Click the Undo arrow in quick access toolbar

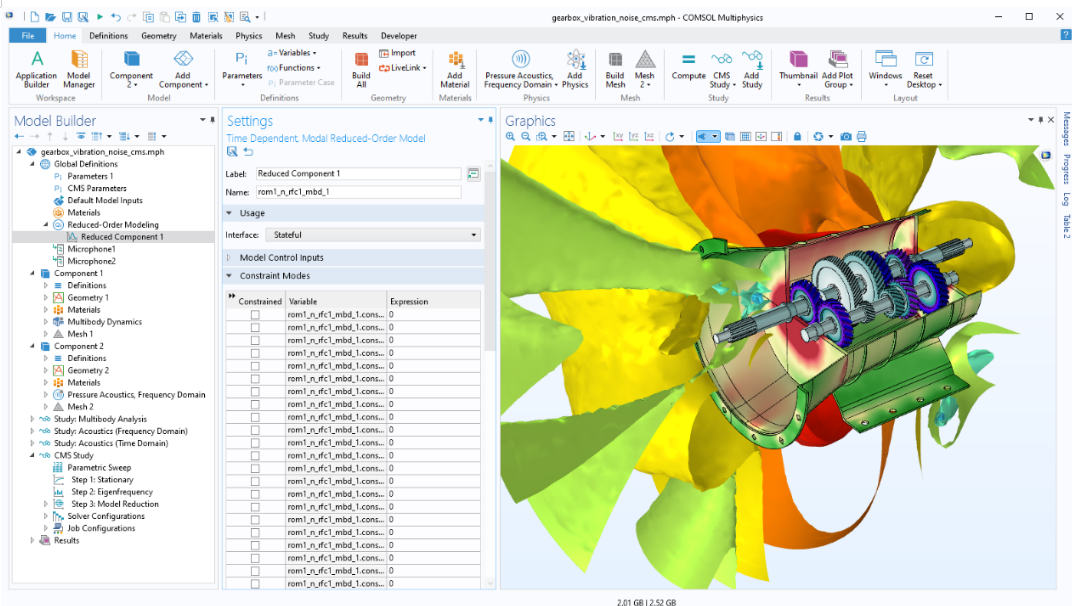point(116,17)
